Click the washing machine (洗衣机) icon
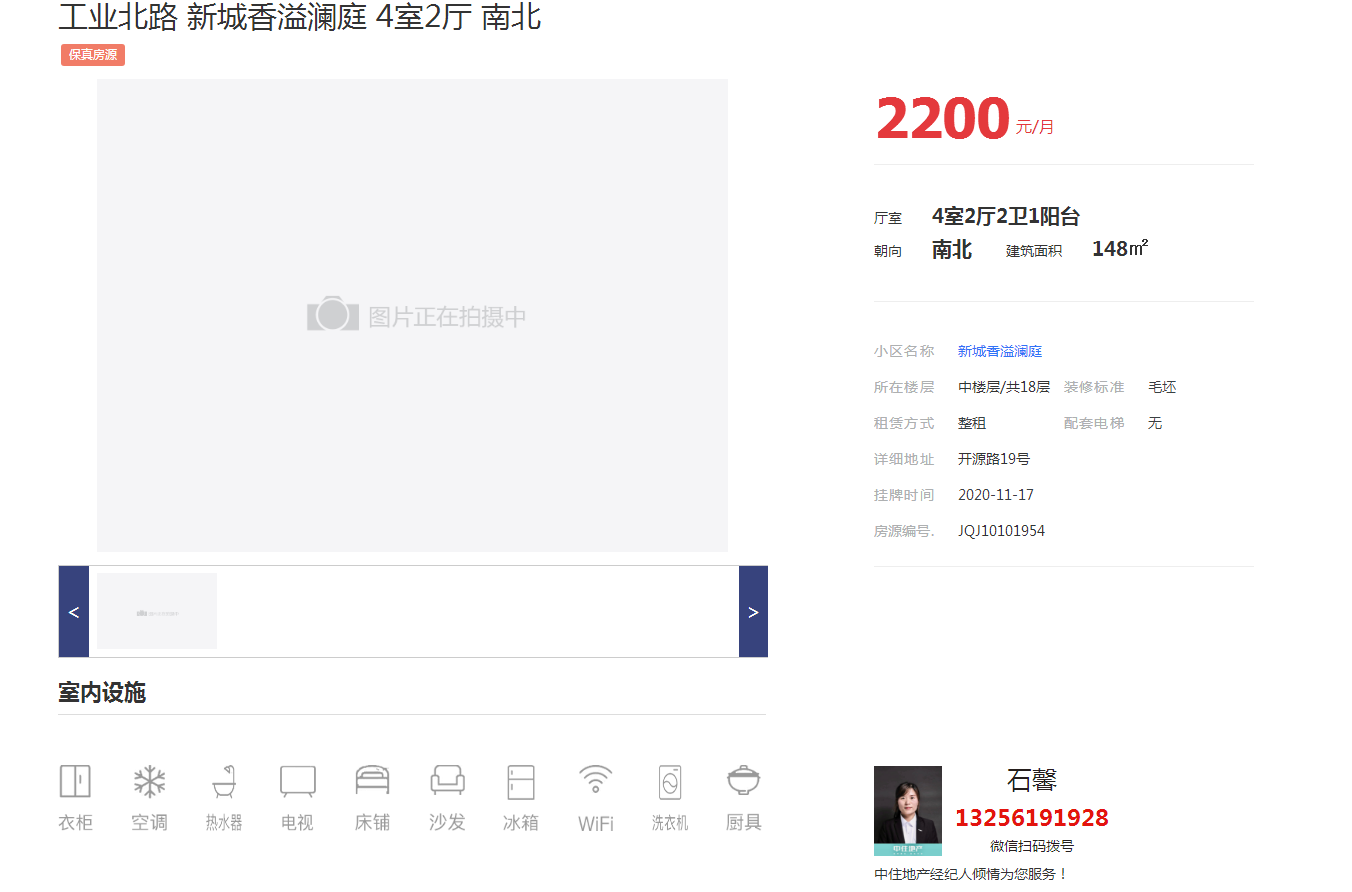This screenshot has height=892, width=1352. point(670,781)
